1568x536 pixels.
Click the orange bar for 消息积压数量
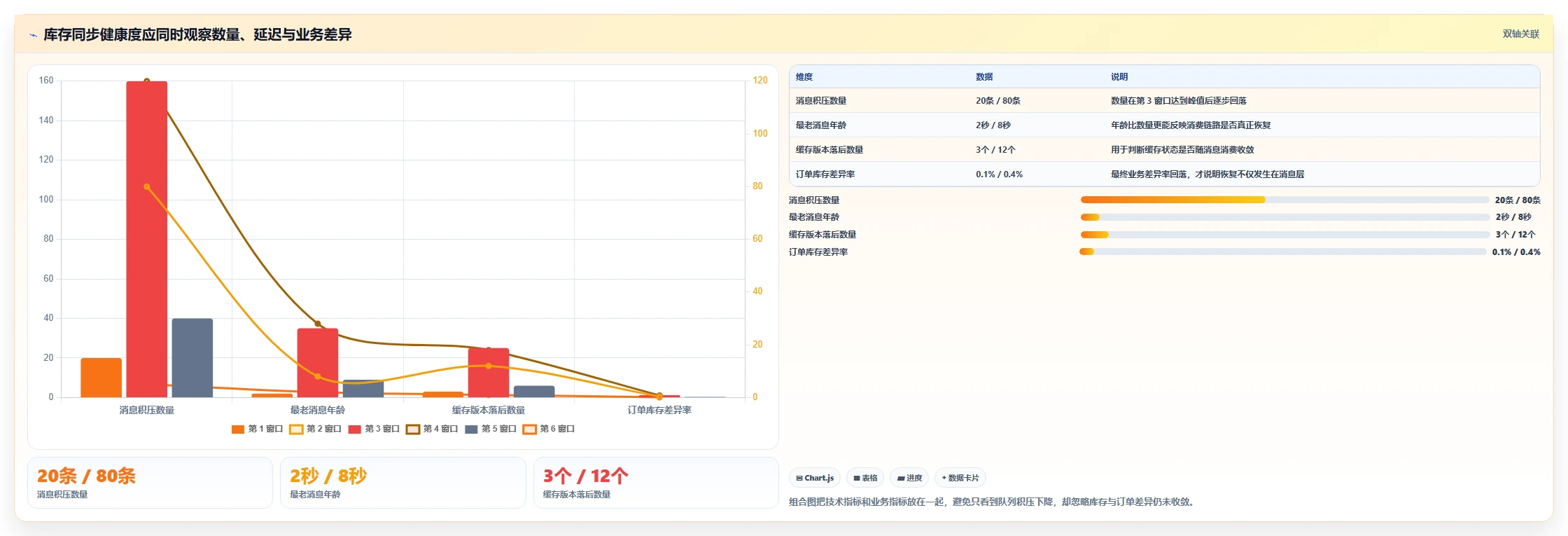[x=101, y=378]
